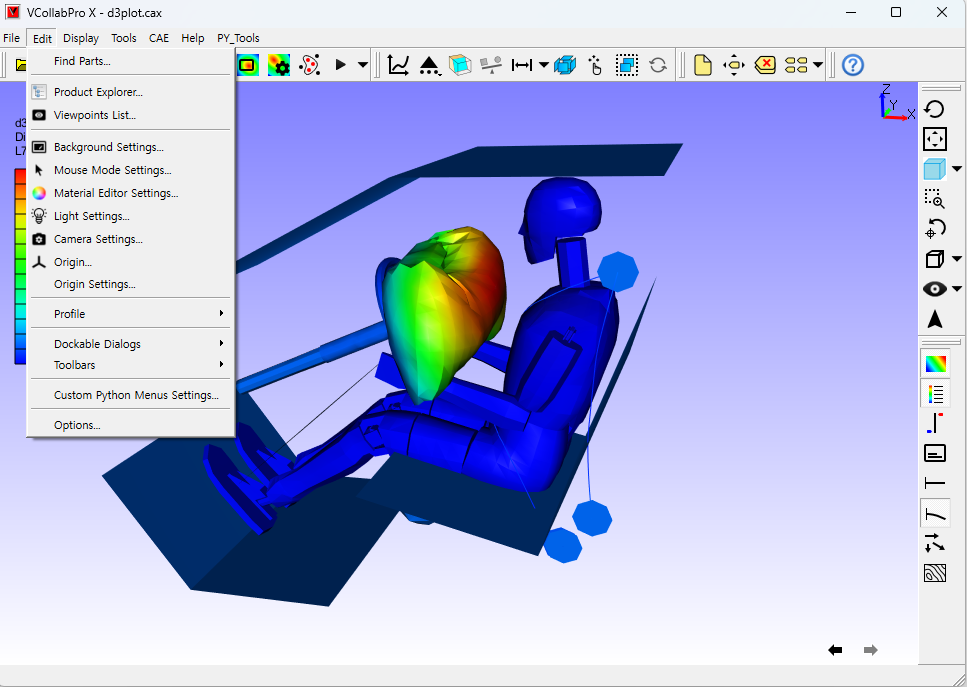Toggle the color plot rainbow sidebar icon
Image resolution: width=967 pixels, height=687 pixels.
pos(936,364)
